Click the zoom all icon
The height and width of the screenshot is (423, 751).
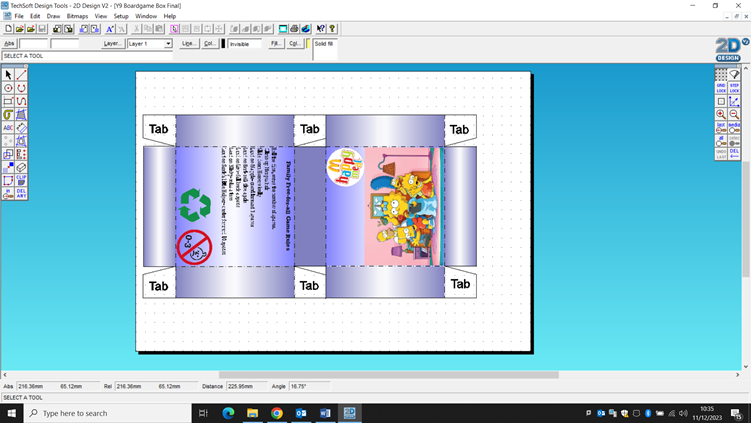click(x=721, y=141)
